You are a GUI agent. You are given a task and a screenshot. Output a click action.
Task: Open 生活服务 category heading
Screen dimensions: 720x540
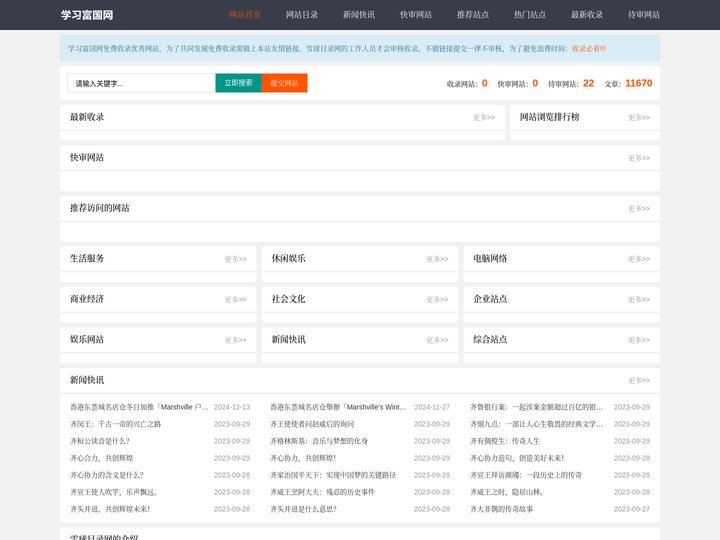coord(87,259)
